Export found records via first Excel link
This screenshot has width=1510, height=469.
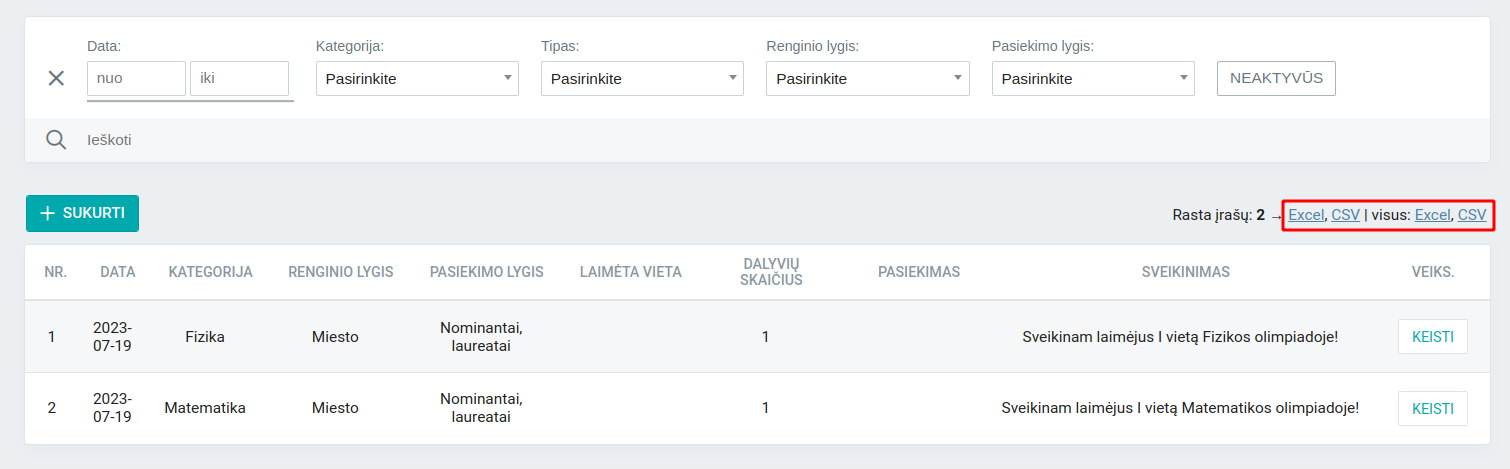(x=1306, y=214)
